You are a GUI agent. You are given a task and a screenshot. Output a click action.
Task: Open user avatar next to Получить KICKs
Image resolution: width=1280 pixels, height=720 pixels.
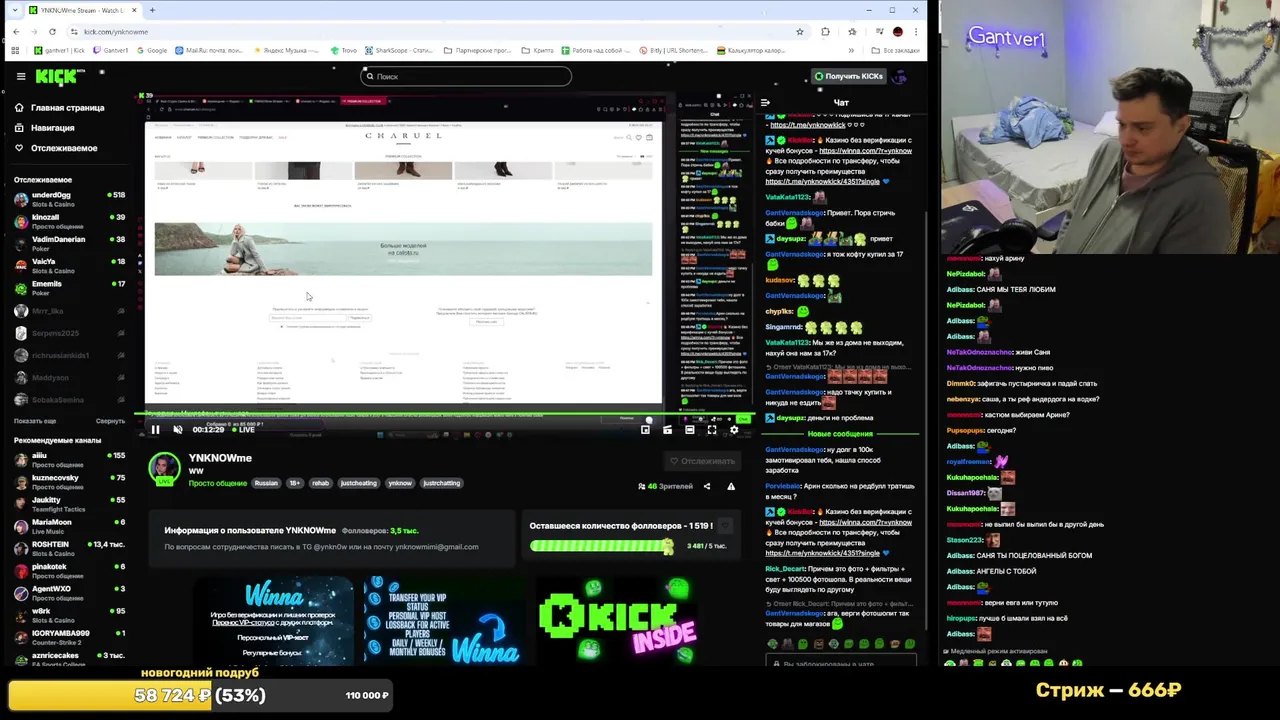click(x=900, y=76)
